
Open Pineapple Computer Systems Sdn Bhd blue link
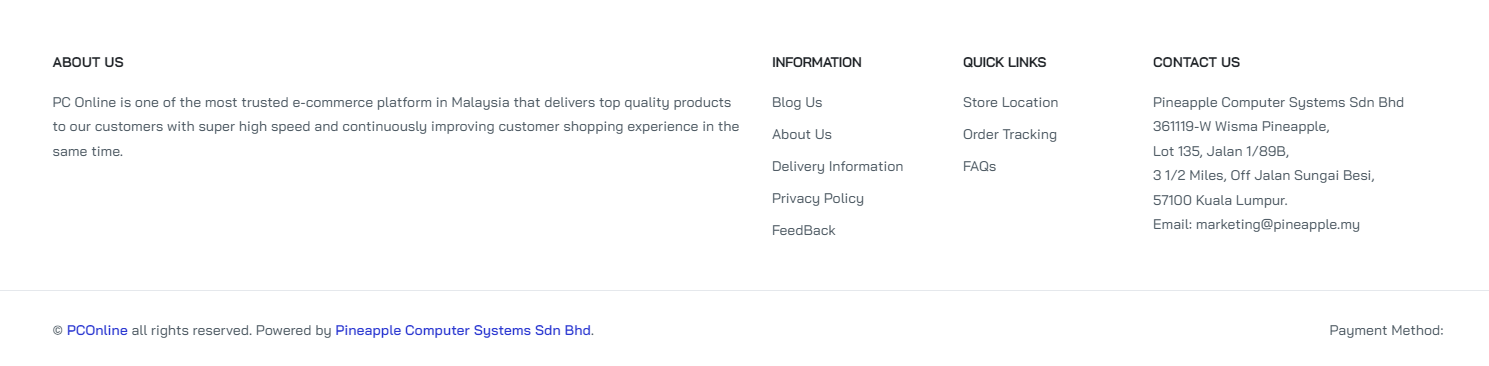pos(463,330)
